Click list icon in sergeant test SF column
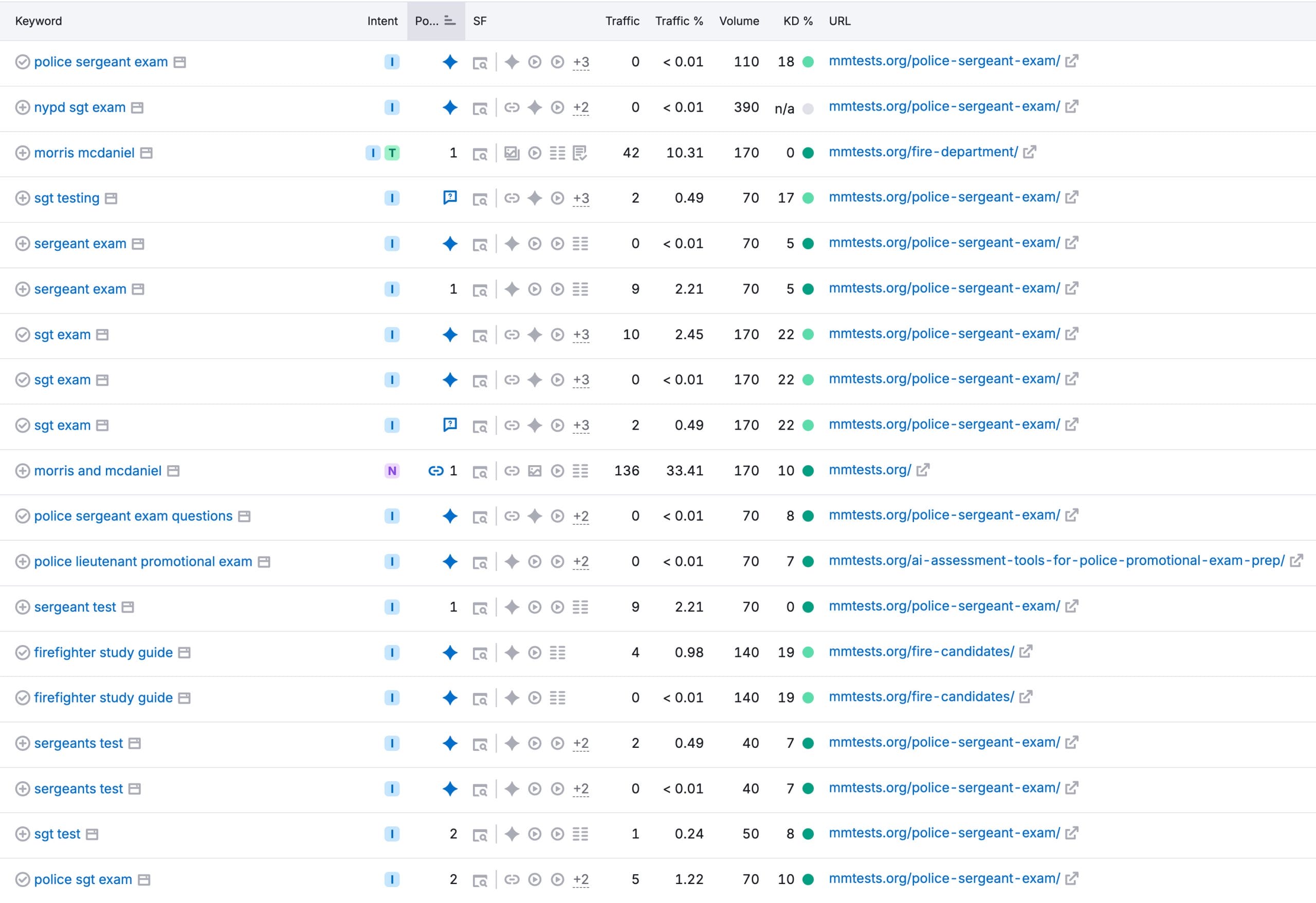Screen dimensions: 1316x903 580,607
